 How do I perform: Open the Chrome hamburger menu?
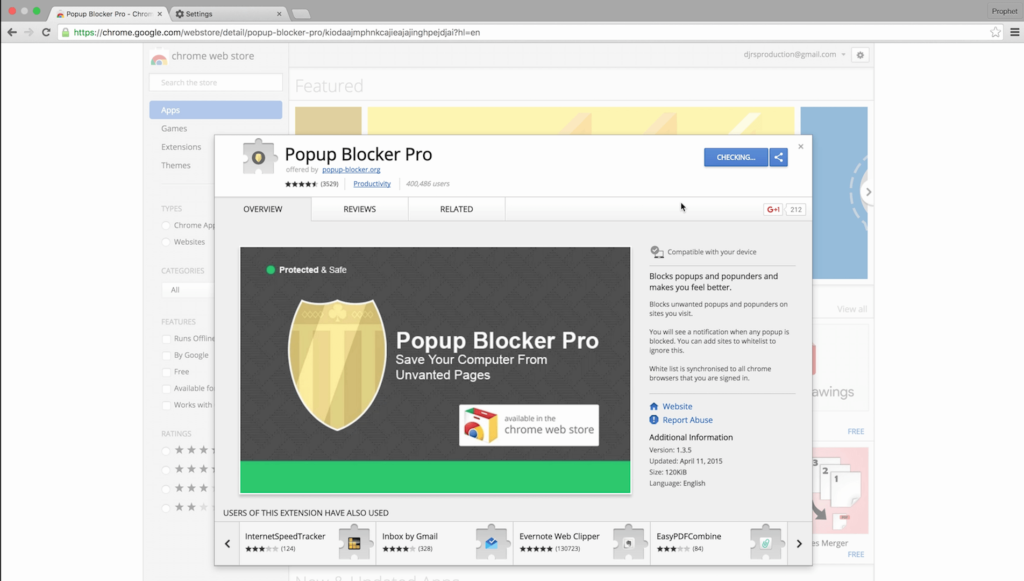(1013, 32)
